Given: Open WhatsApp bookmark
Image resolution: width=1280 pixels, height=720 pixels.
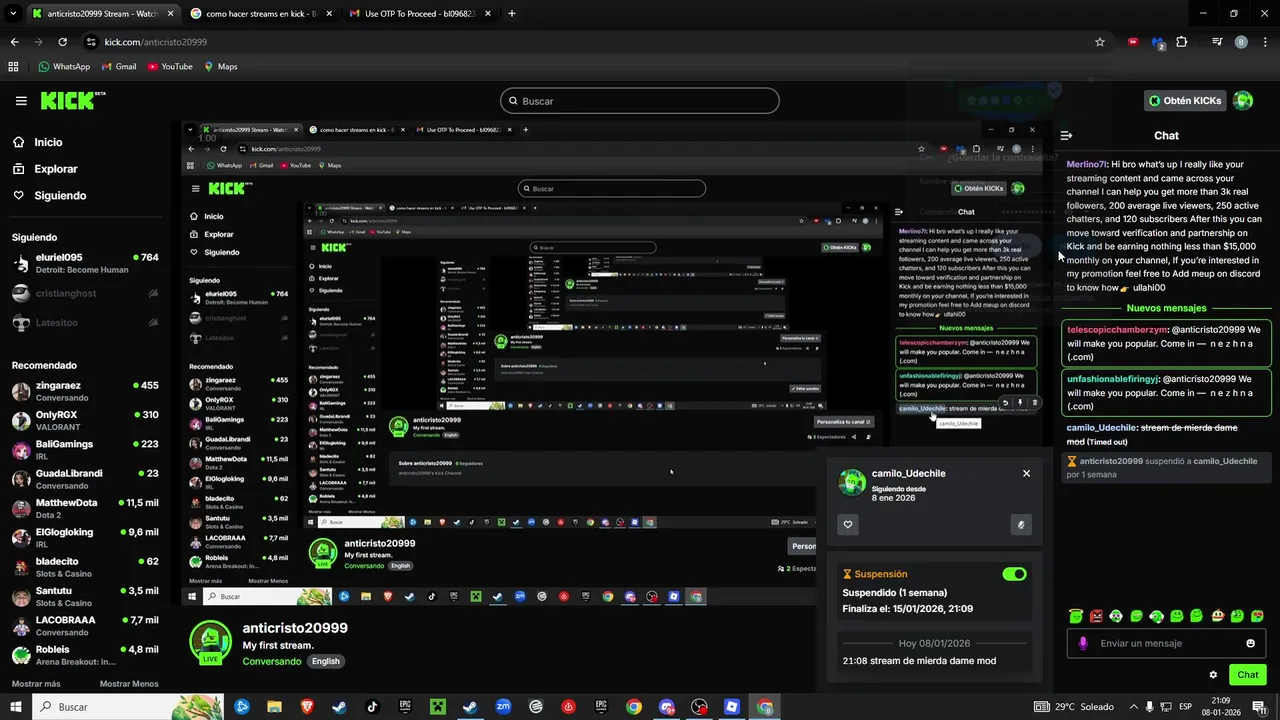Looking at the screenshot, I should (x=64, y=67).
